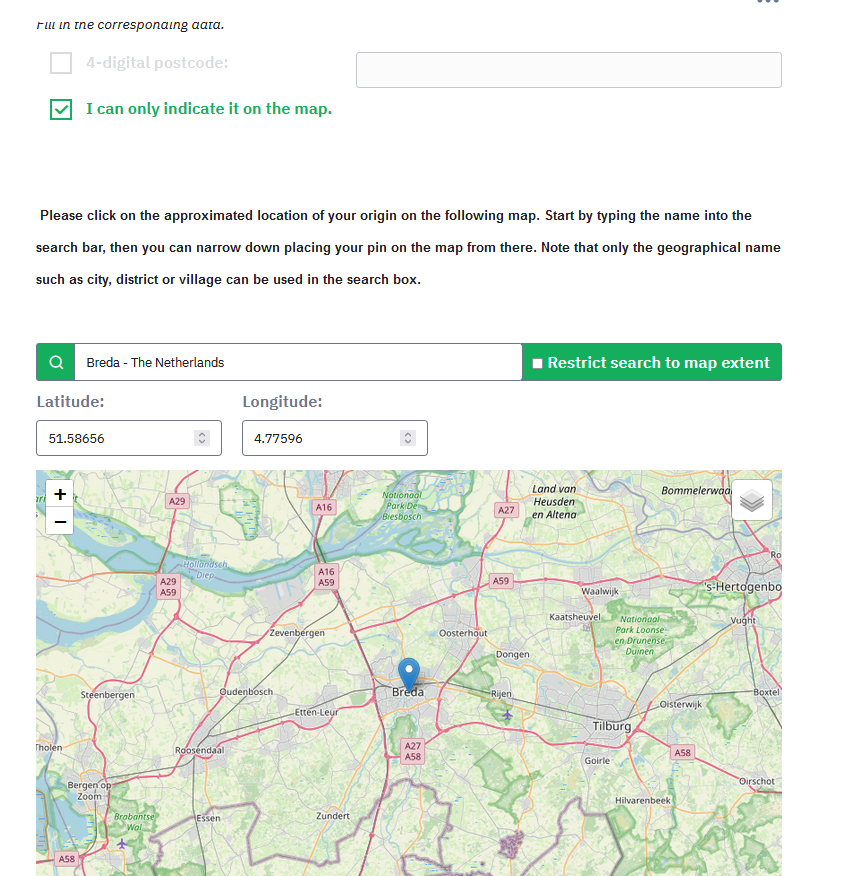
Task: Click the A27 A58 road shield south of Breda
Action: tap(412, 751)
